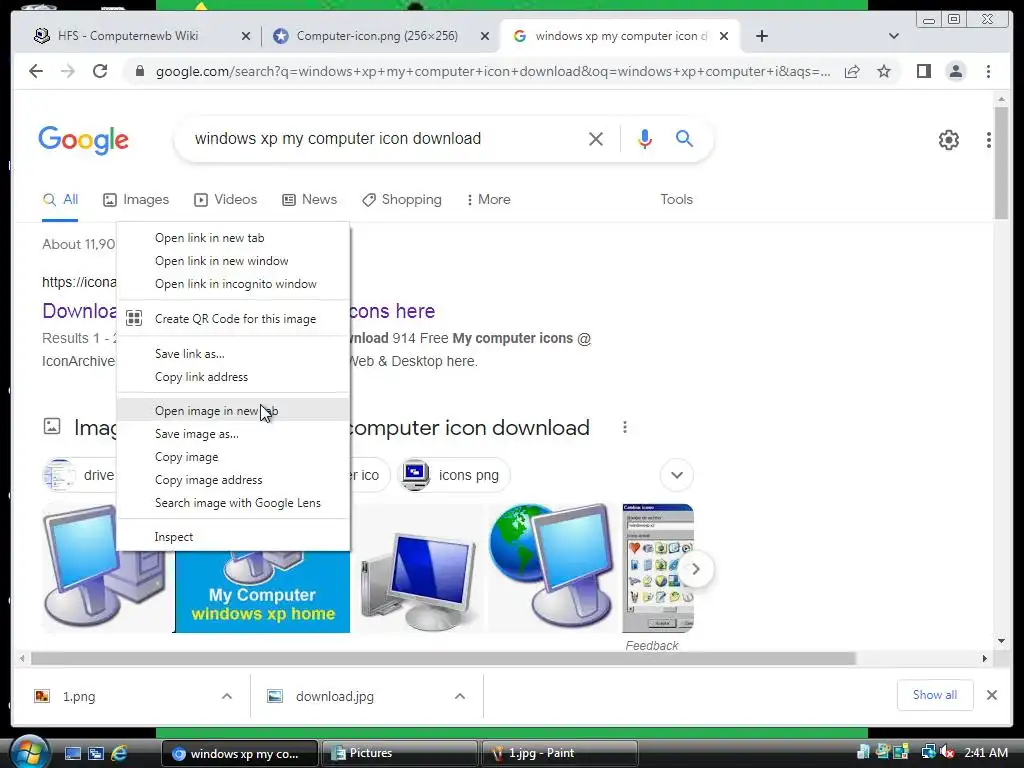The width and height of the screenshot is (1024, 768).
Task: Close the downloads bar
Action: point(991,695)
